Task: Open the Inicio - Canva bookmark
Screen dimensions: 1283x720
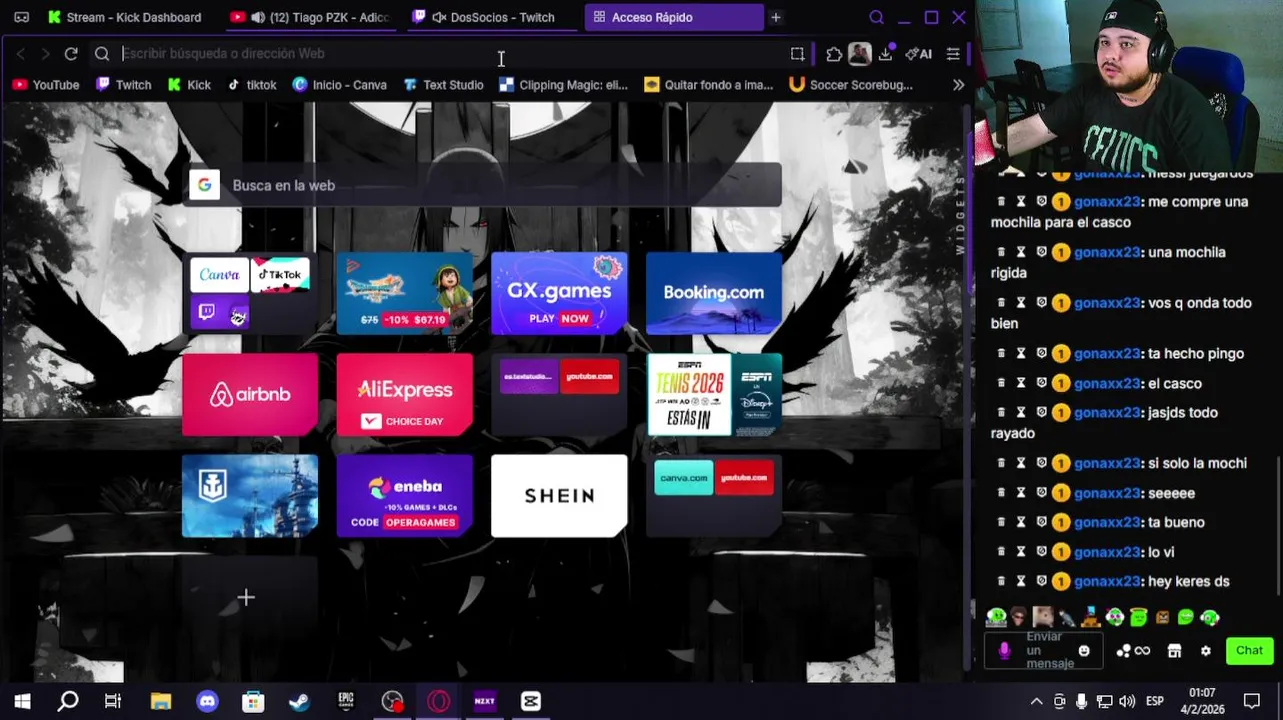Action: point(339,85)
